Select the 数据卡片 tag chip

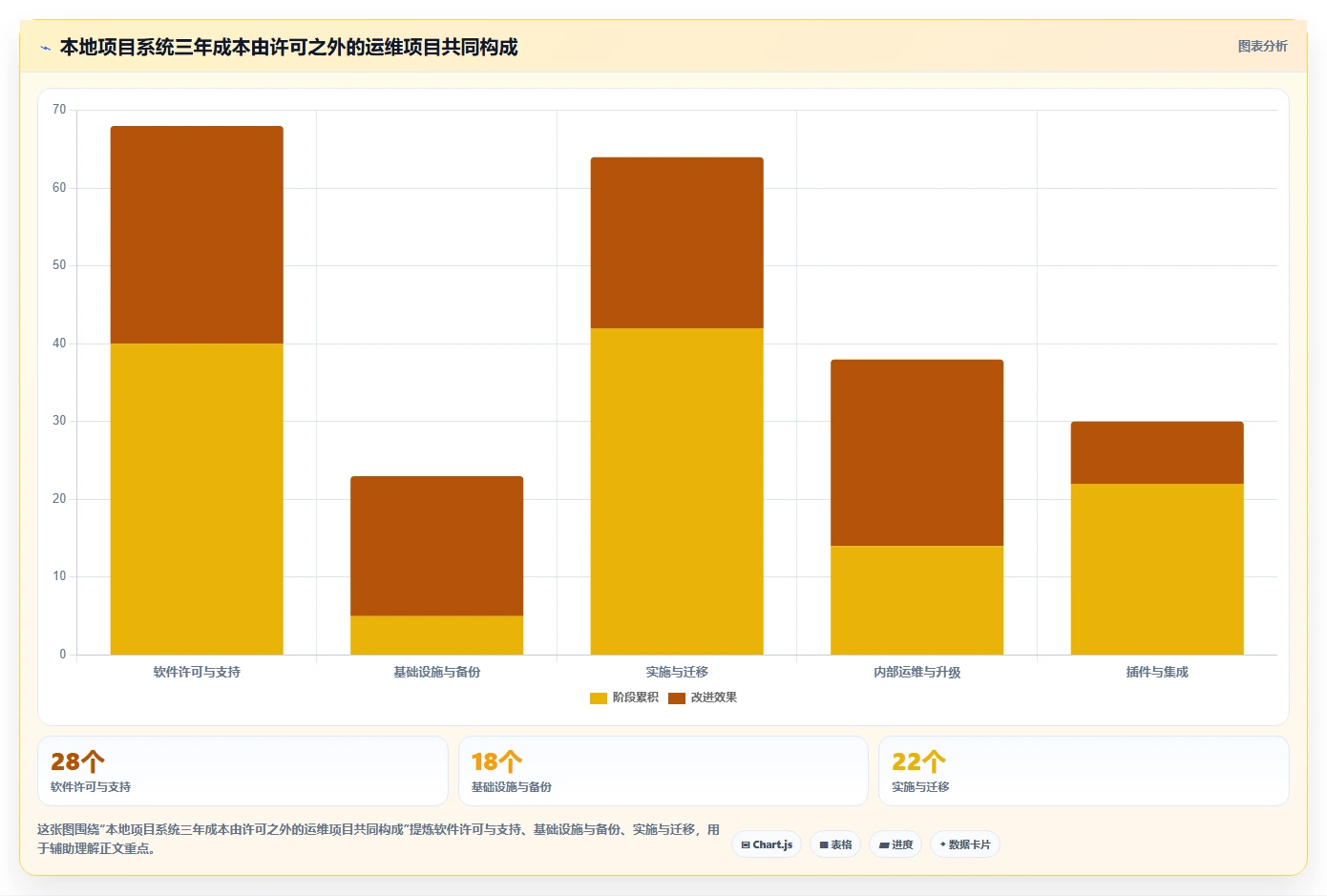(965, 844)
